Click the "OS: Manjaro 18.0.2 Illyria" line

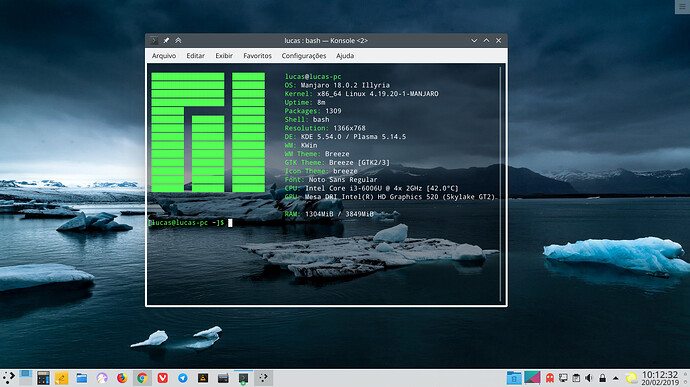pos(337,85)
